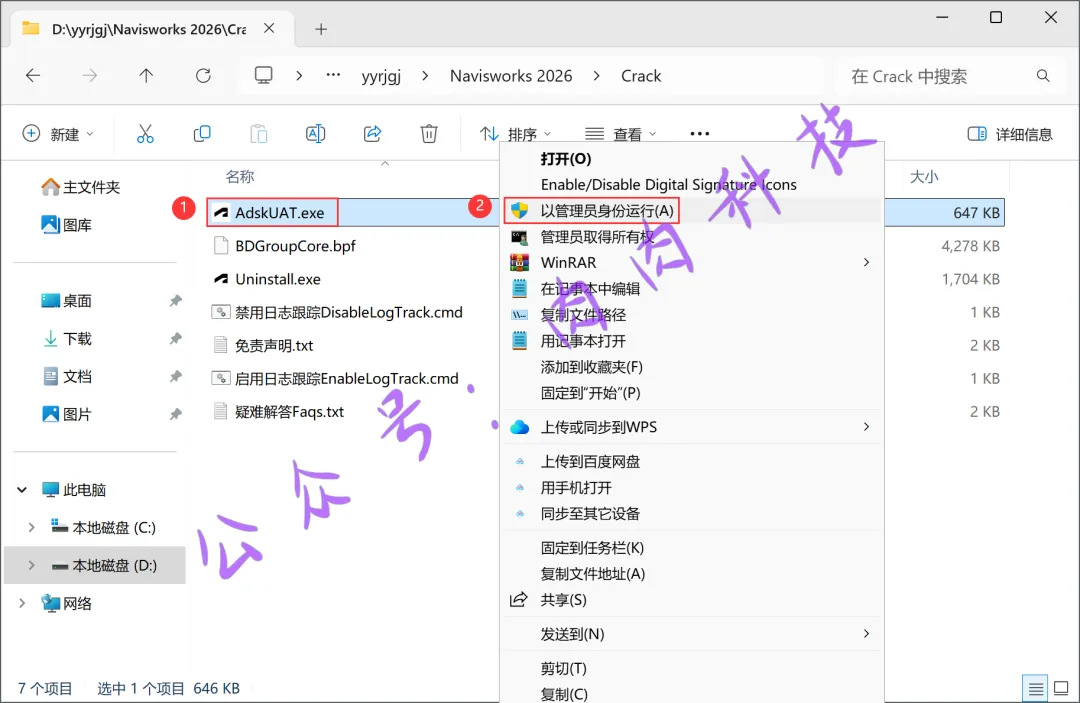Viewport: 1080px width, 703px height.
Task: Click the pin icon next to 文档
Action: pyautogui.click(x=176, y=376)
